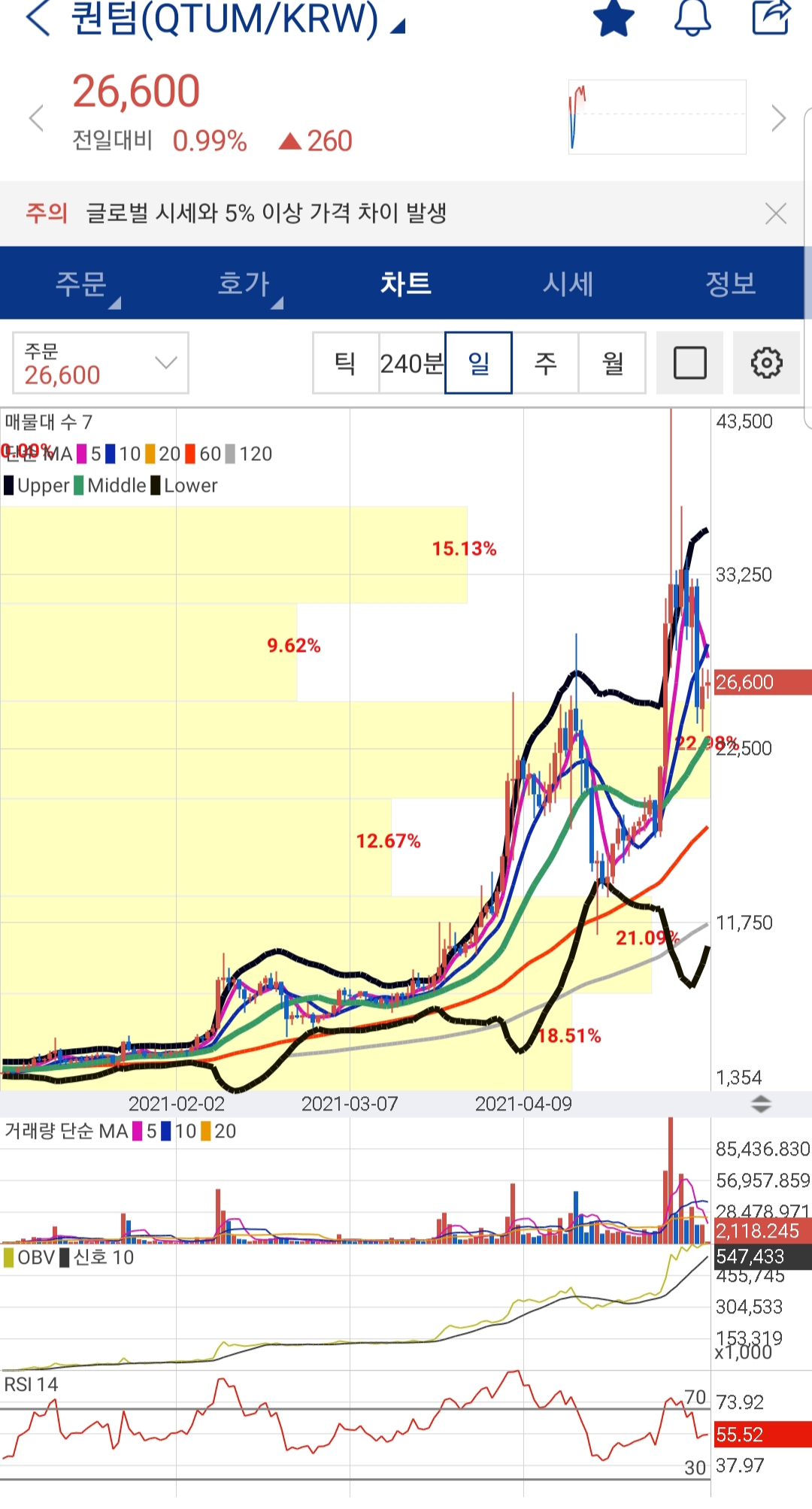
Task: Tap the RSI value 55.52 tag
Action: pos(762,1435)
